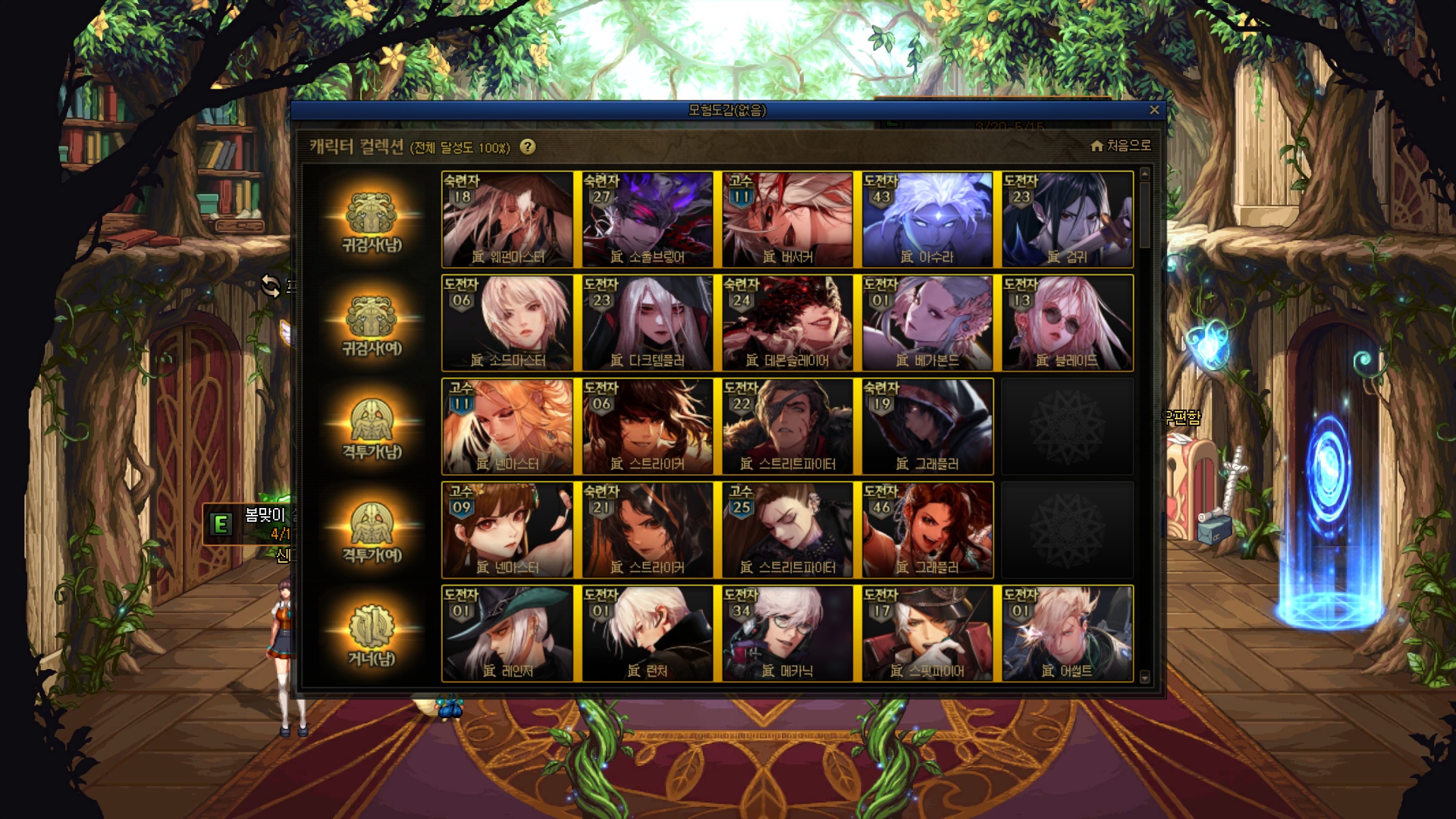
Task: Select the 거너(남) class emblem icon
Action: pos(372,626)
